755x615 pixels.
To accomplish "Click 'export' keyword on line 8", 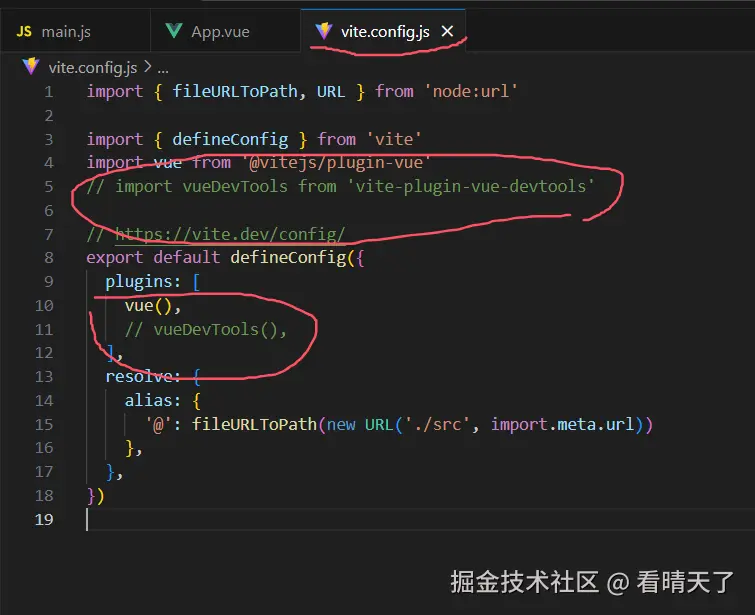I will click(x=115, y=258).
